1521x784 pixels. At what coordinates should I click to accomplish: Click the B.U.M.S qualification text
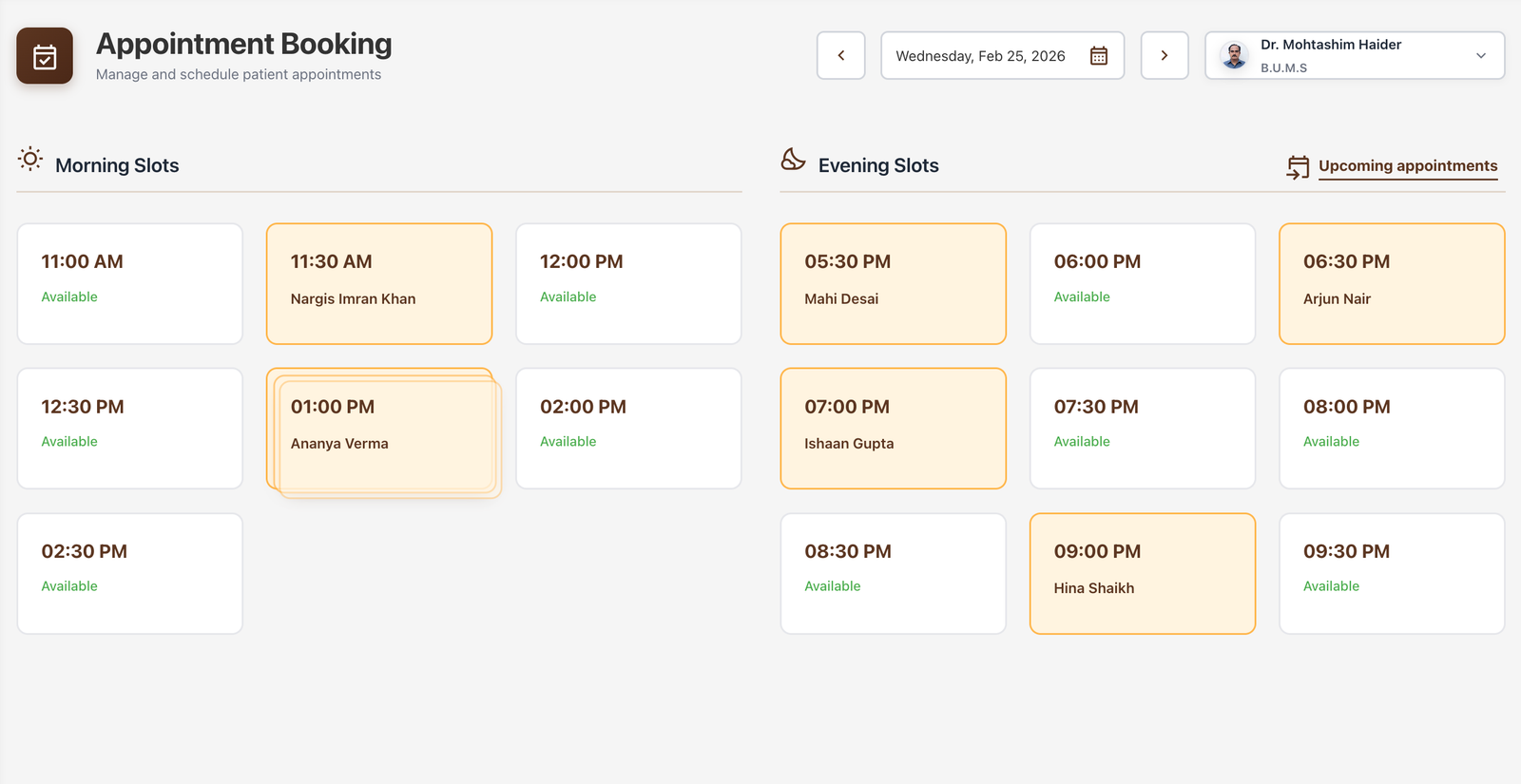[x=1283, y=68]
